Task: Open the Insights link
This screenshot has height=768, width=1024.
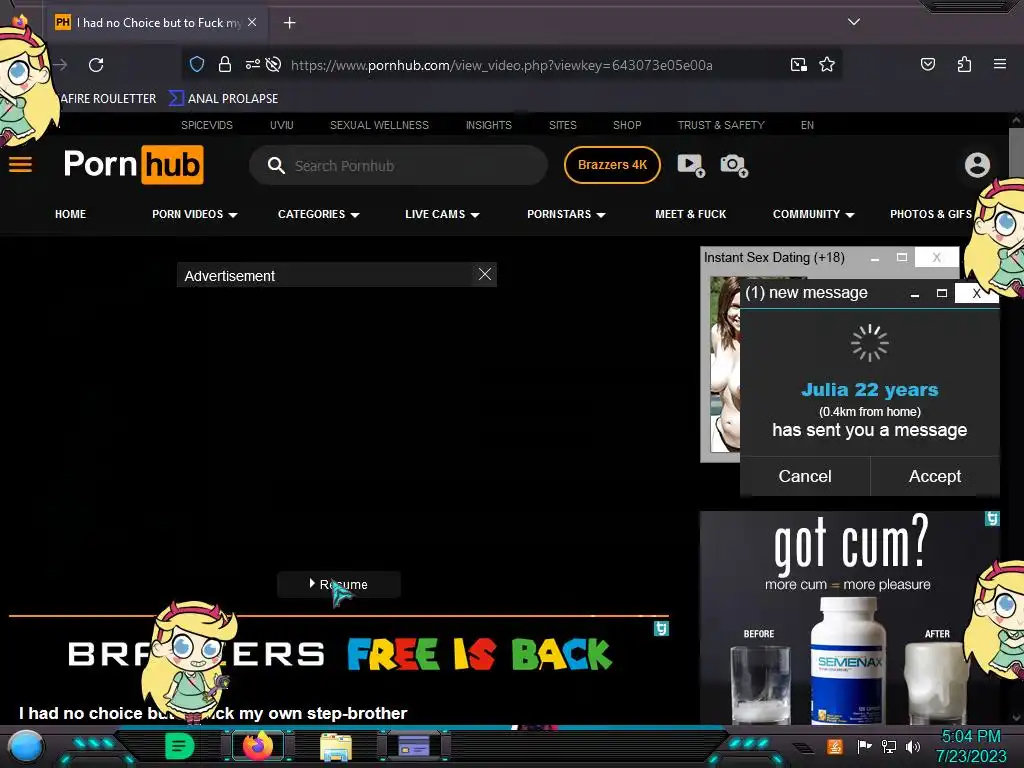Action: coord(488,125)
